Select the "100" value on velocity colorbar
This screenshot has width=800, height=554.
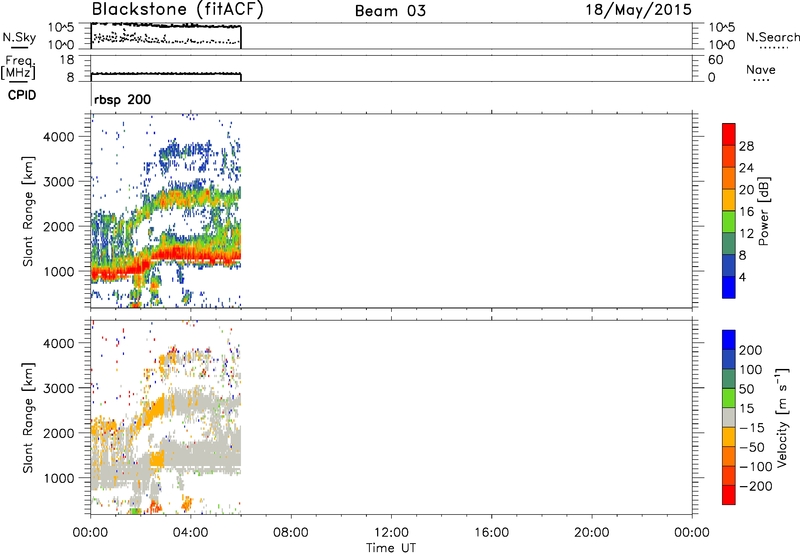click(751, 370)
